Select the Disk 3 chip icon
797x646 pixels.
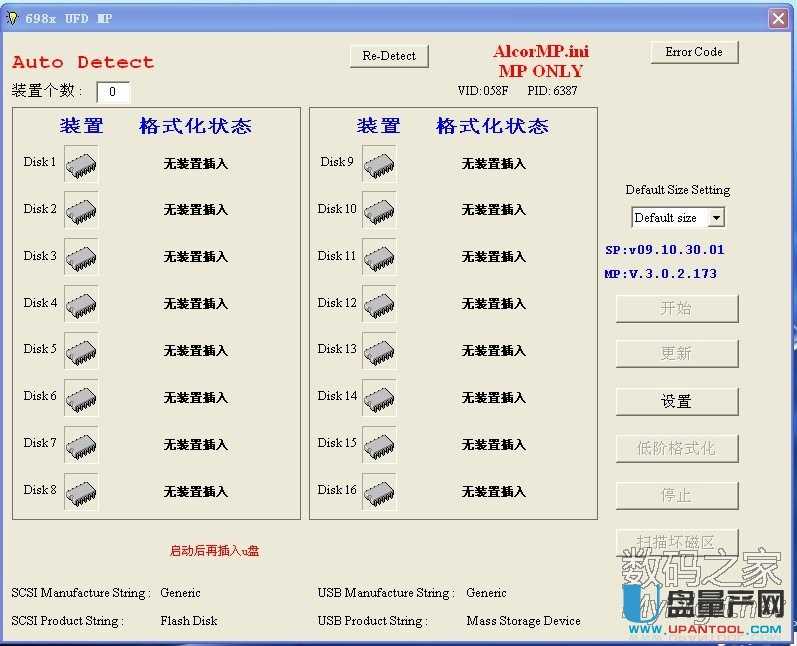point(81,258)
